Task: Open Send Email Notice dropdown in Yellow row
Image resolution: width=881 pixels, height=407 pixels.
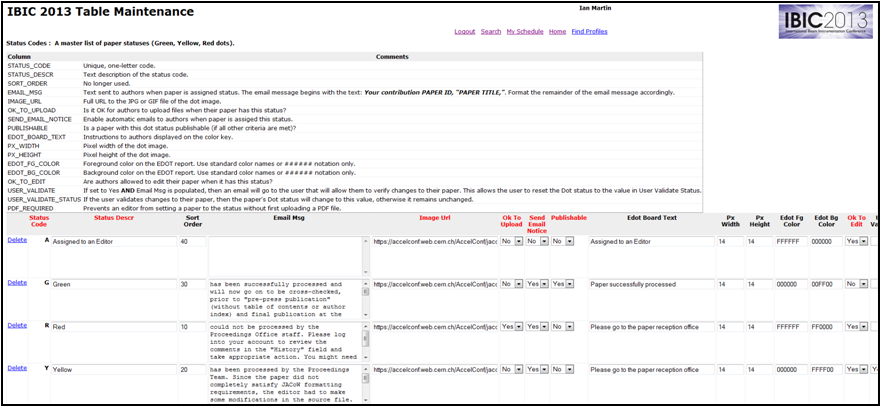Action: [x=537, y=370]
